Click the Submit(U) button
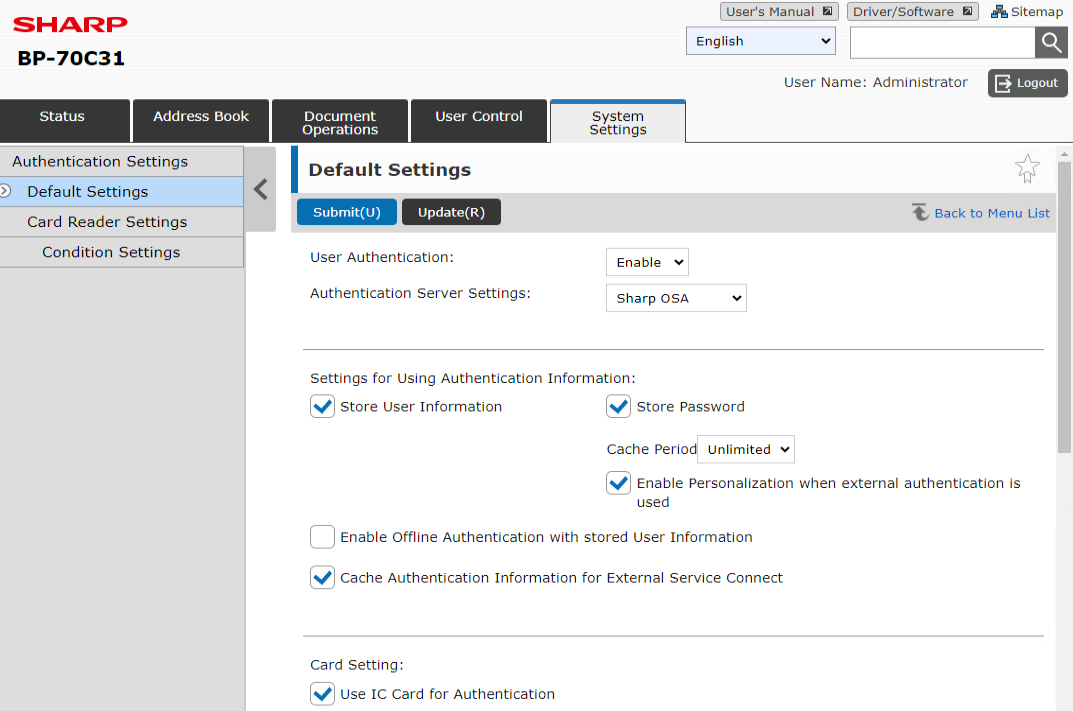Image resolution: width=1073 pixels, height=711 pixels. coord(346,212)
